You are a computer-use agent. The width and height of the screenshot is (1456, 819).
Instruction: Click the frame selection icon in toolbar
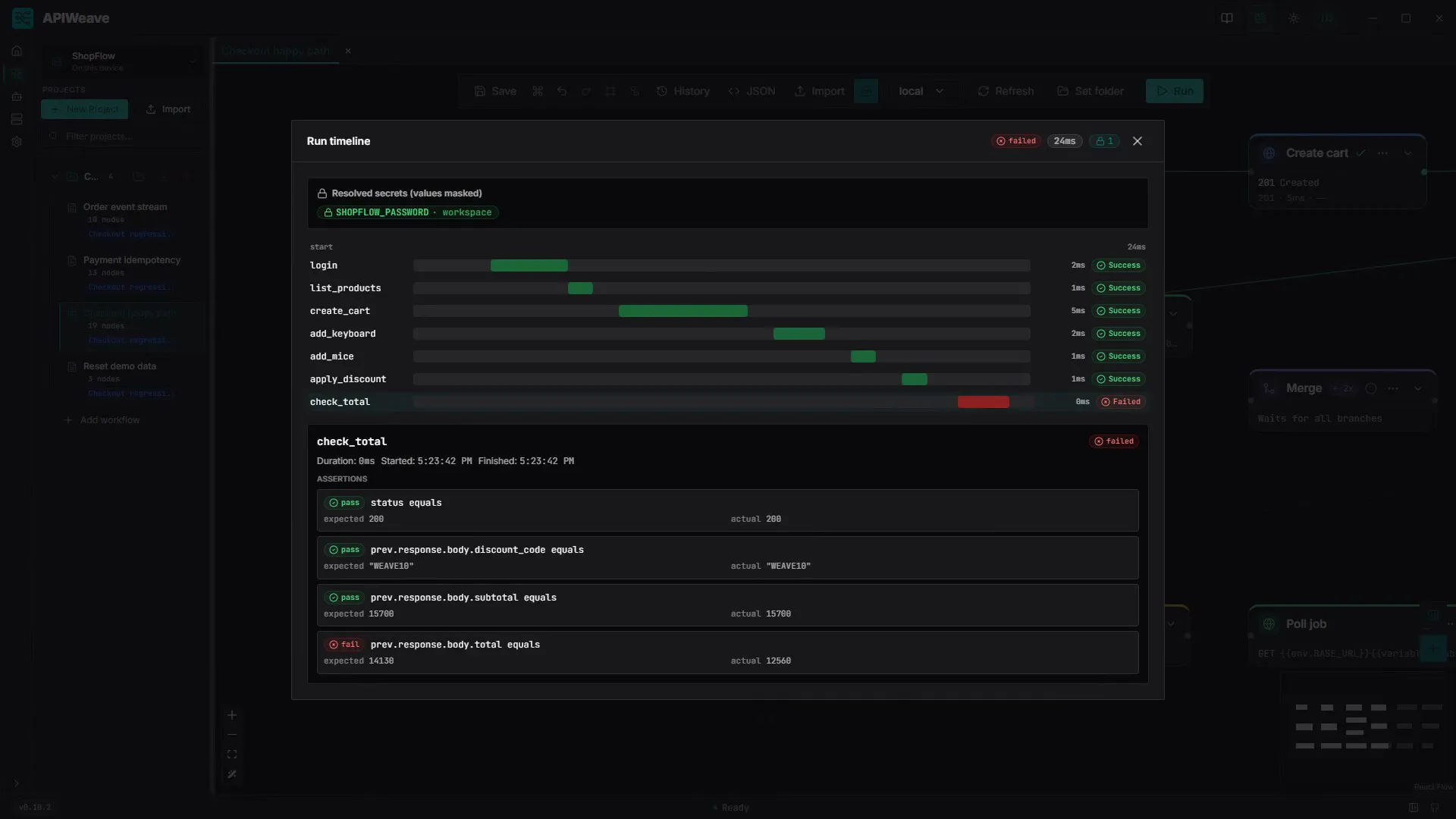pyautogui.click(x=610, y=91)
